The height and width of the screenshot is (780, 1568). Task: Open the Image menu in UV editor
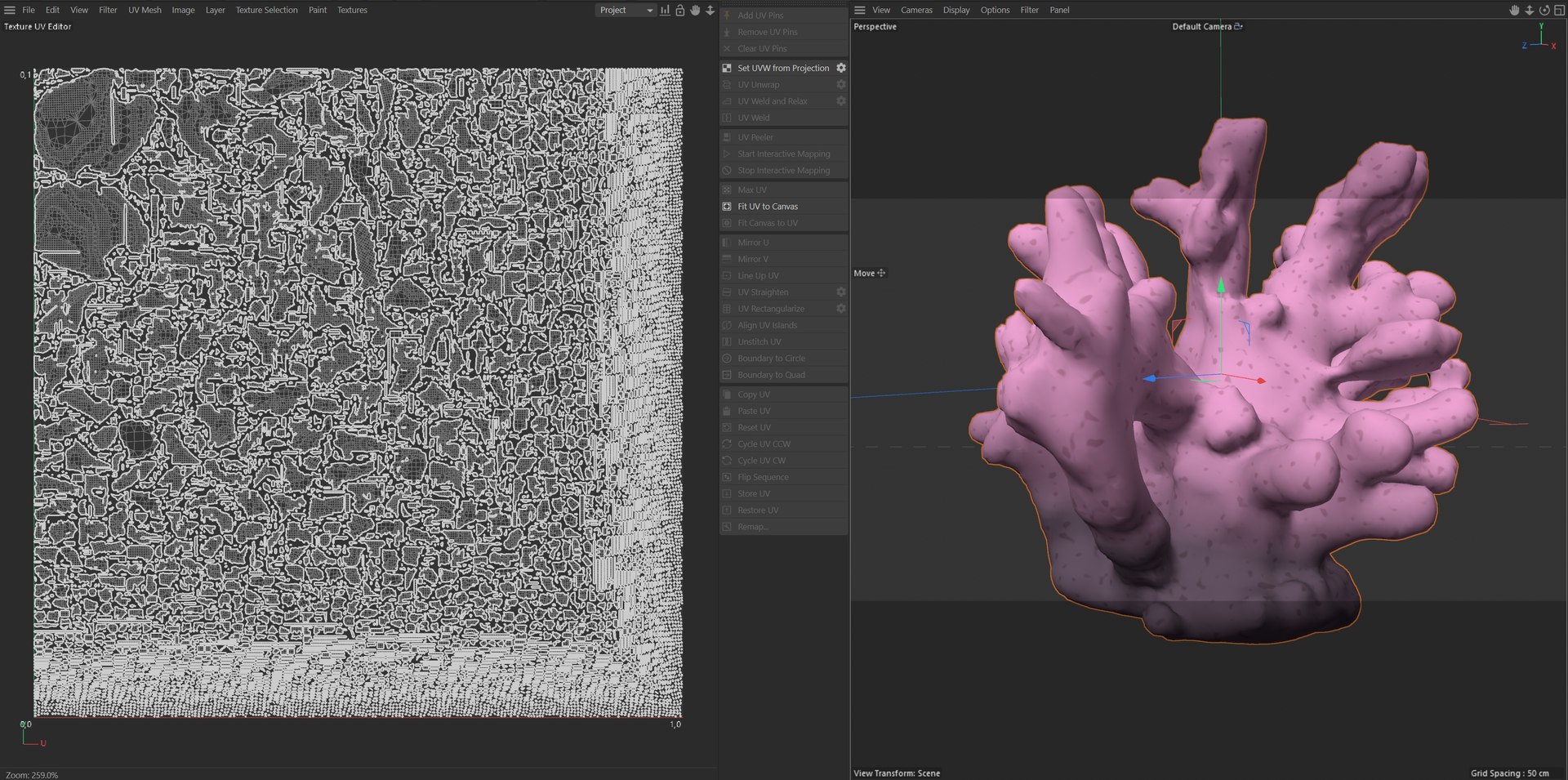click(x=183, y=10)
